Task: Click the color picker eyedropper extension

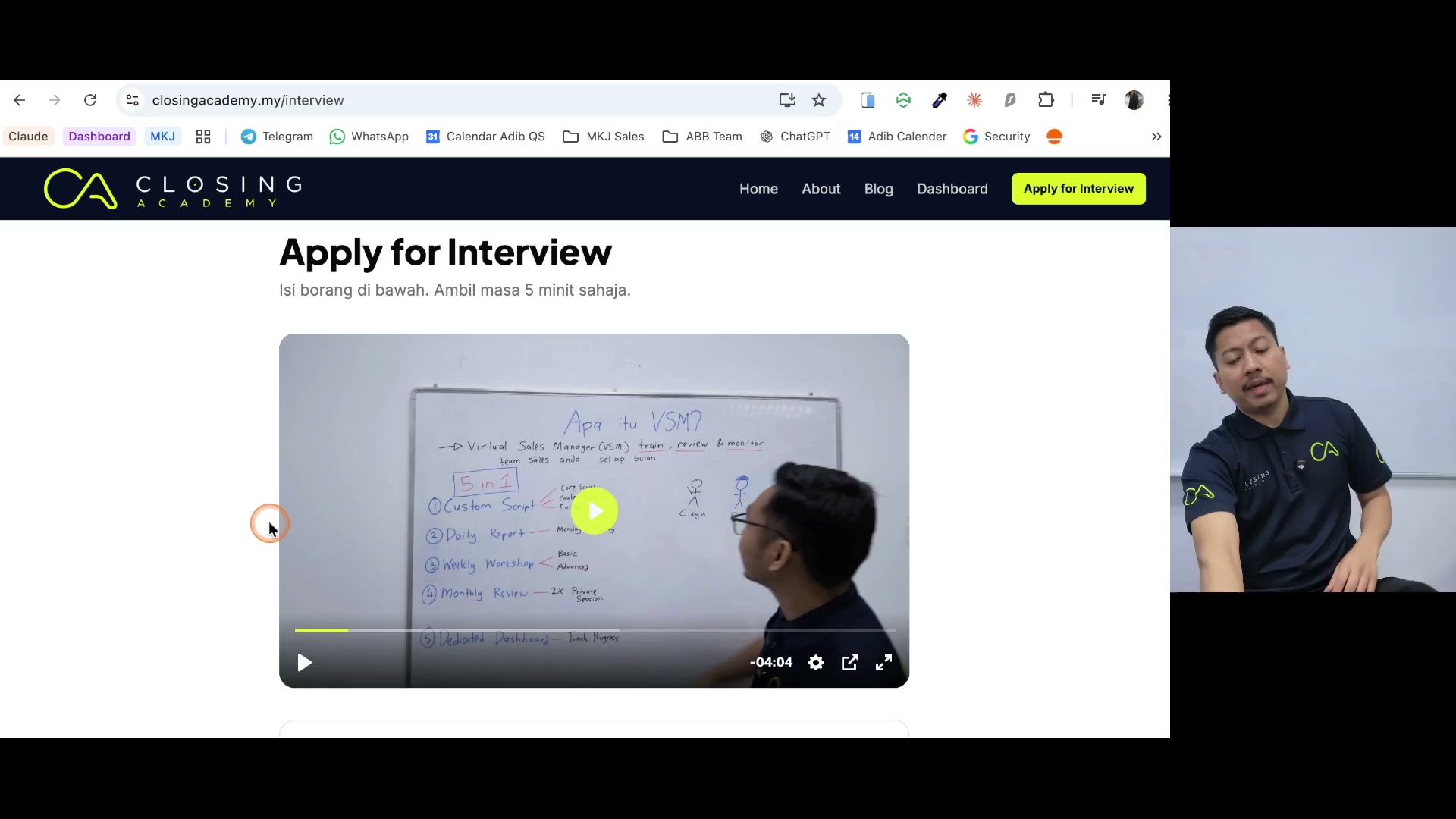Action: click(x=940, y=100)
